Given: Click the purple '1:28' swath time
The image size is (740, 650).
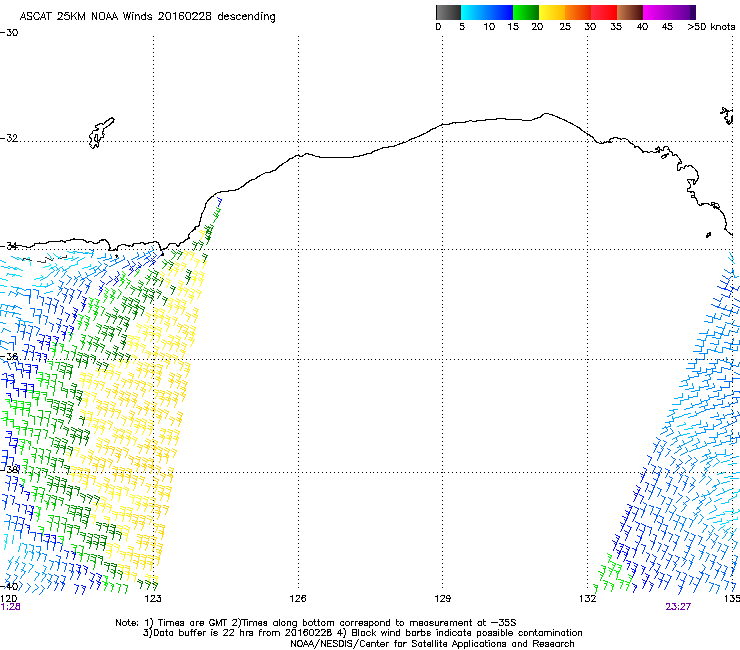Looking at the screenshot, I should click(x=11, y=607).
